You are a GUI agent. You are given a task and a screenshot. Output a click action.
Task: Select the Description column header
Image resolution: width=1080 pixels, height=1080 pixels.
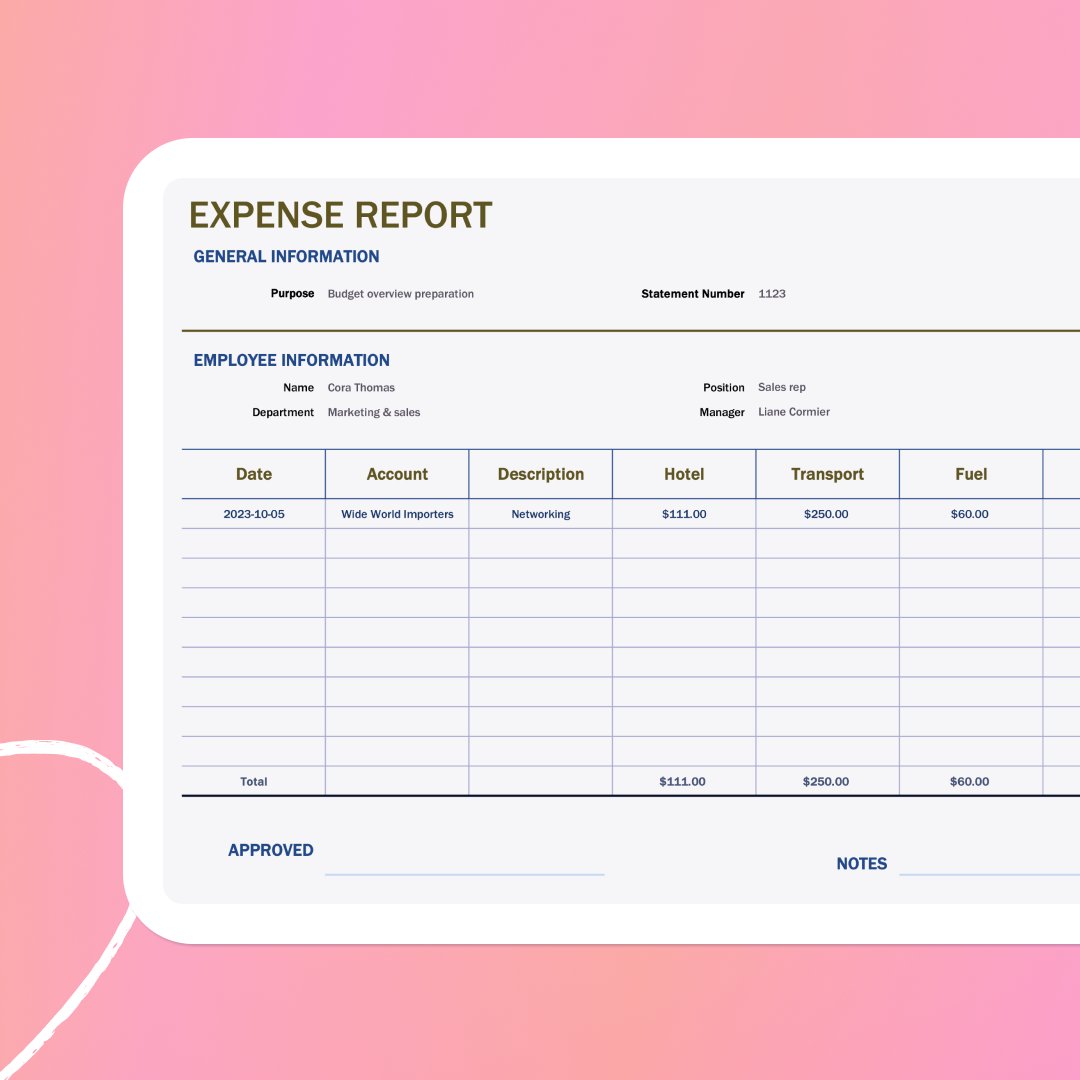pos(540,474)
